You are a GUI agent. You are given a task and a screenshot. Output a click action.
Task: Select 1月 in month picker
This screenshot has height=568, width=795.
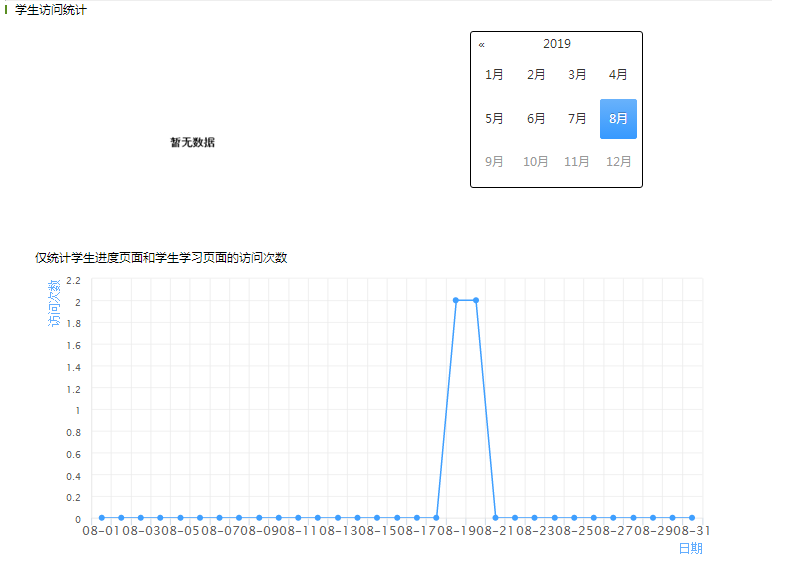[x=494, y=75]
